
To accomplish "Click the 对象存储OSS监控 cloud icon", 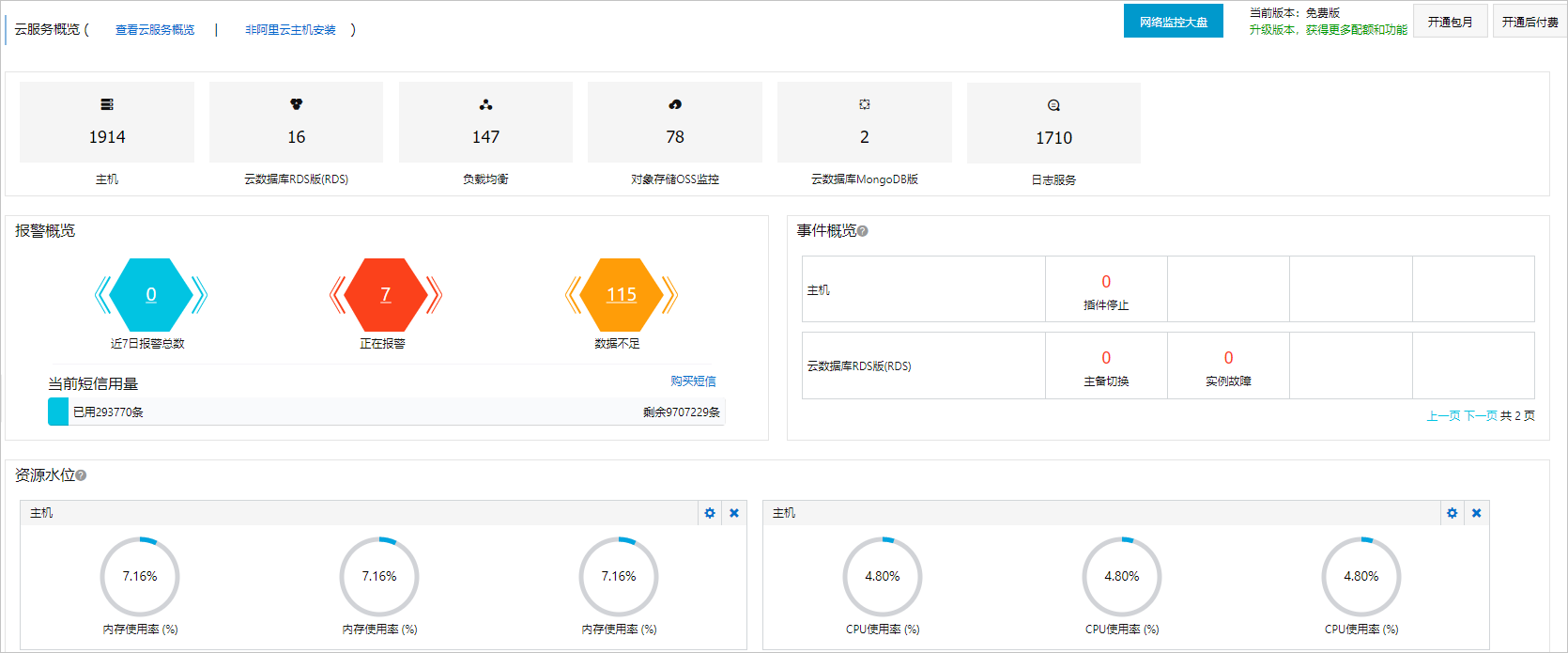I will click(675, 104).
